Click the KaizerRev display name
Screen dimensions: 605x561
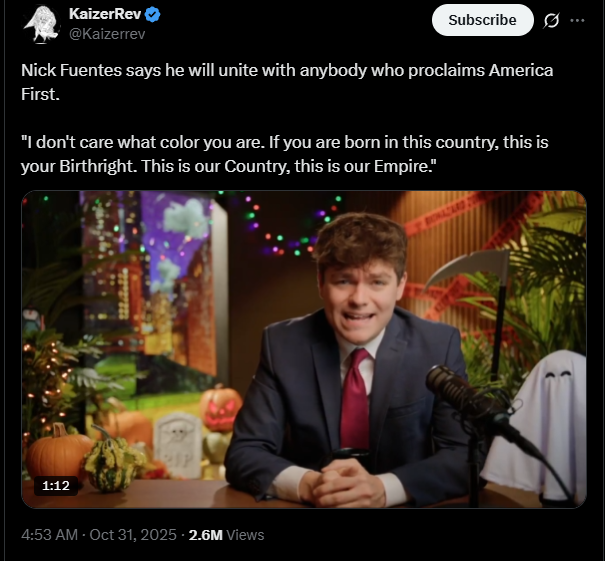pos(105,14)
